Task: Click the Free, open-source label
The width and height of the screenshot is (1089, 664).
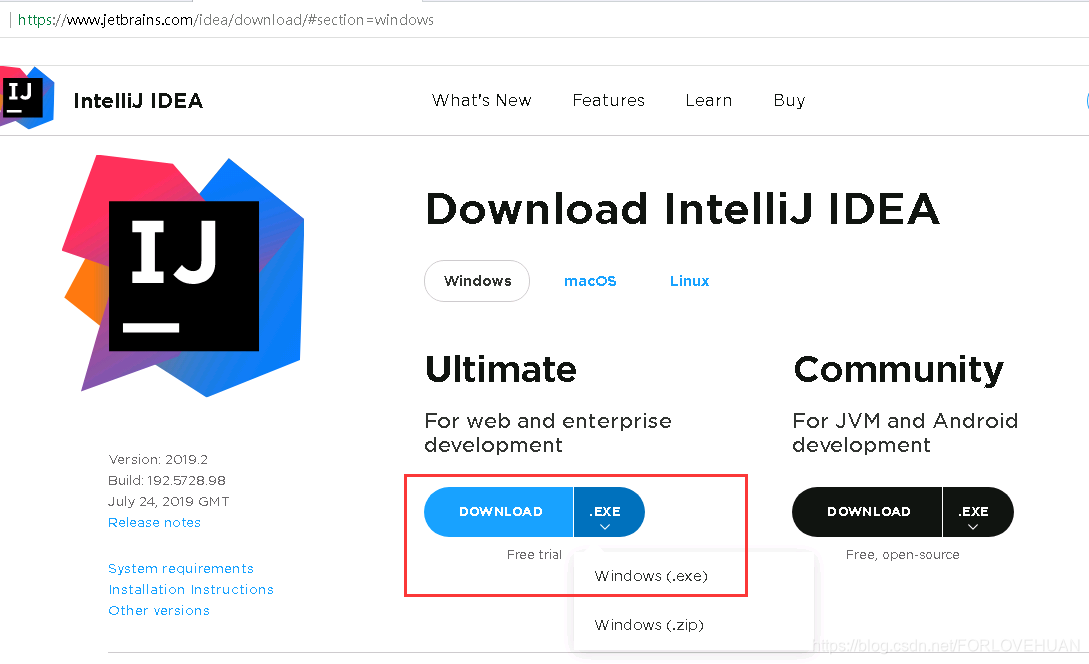Action: [x=902, y=554]
